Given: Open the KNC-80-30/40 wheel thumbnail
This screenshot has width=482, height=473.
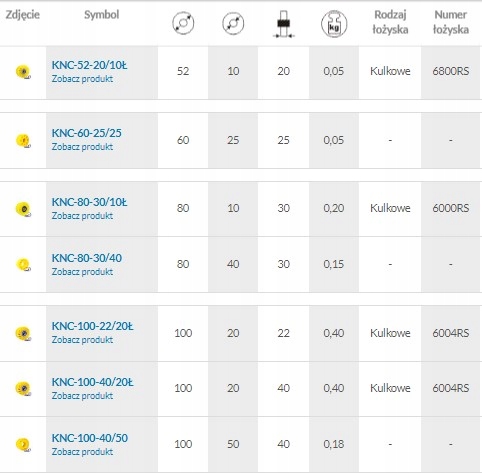Looking at the screenshot, I should click(23, 265).
